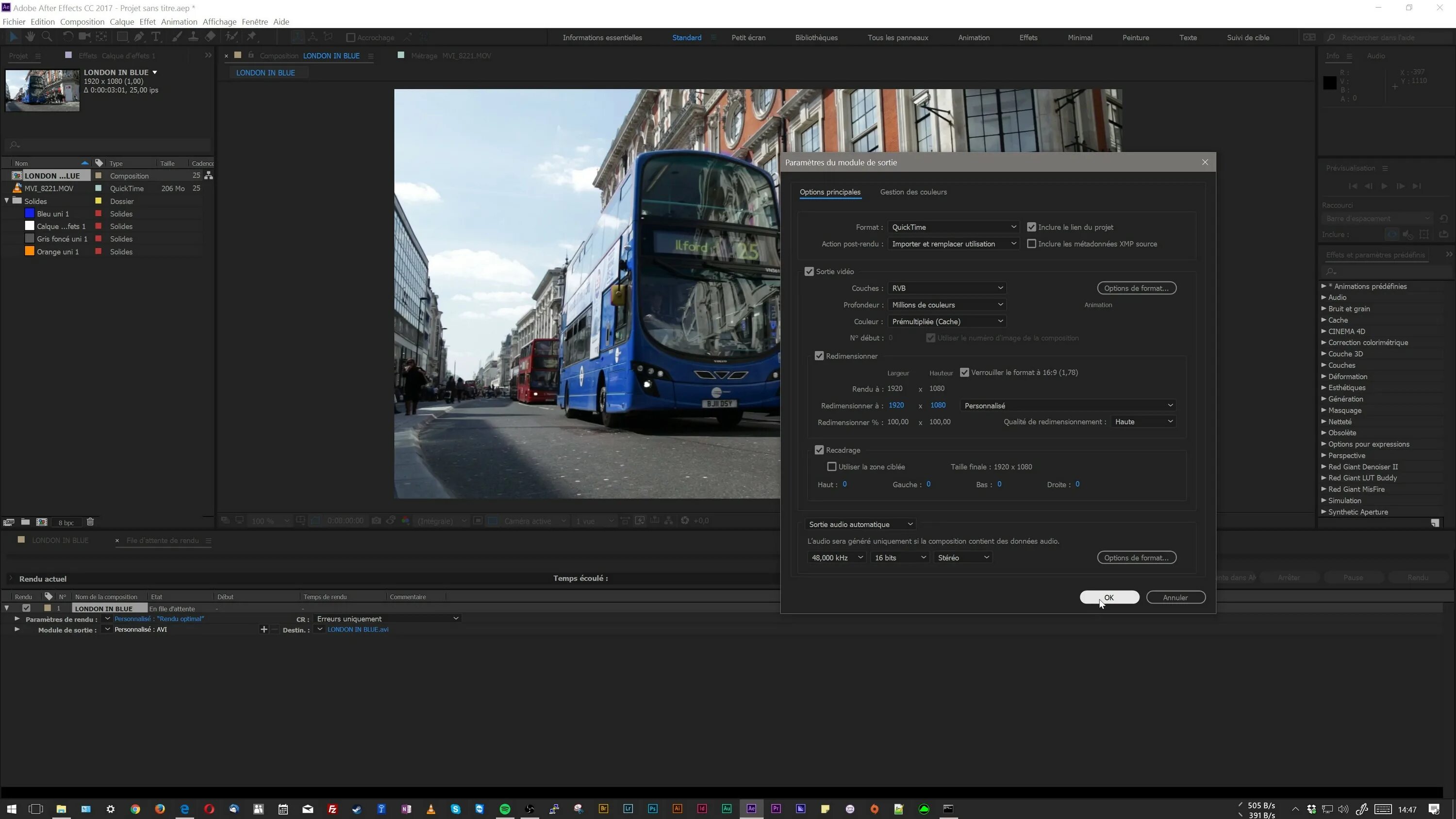Select the Pen tool

[x=138, y=37]
